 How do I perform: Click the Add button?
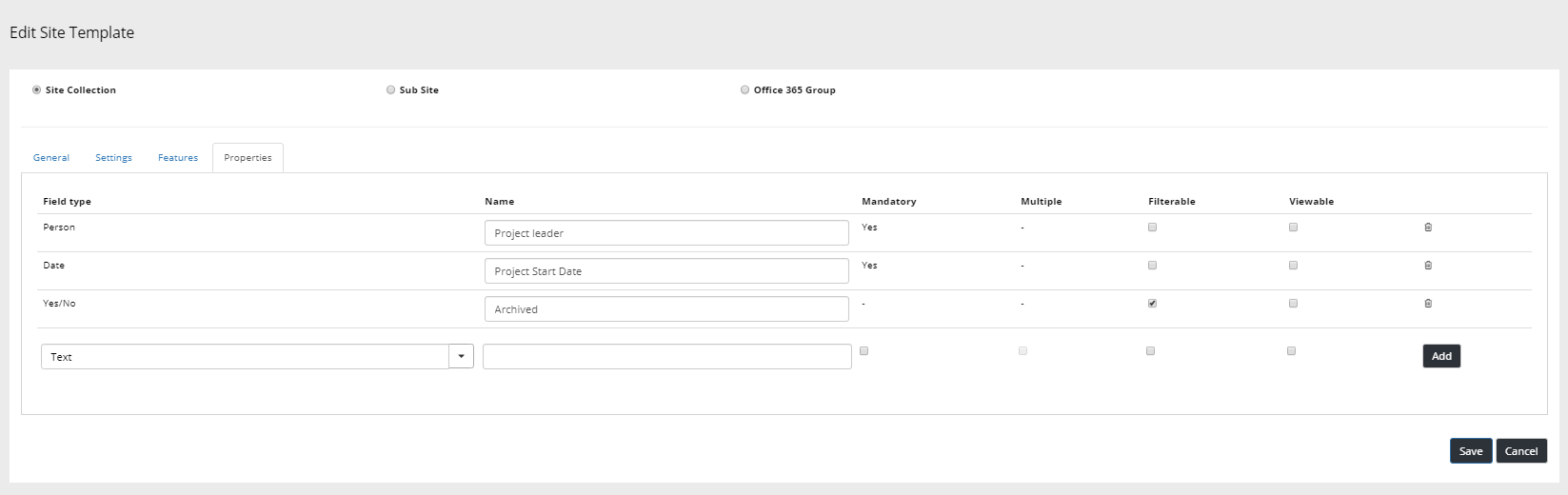pyautogui.click(x=1441, y=356)
